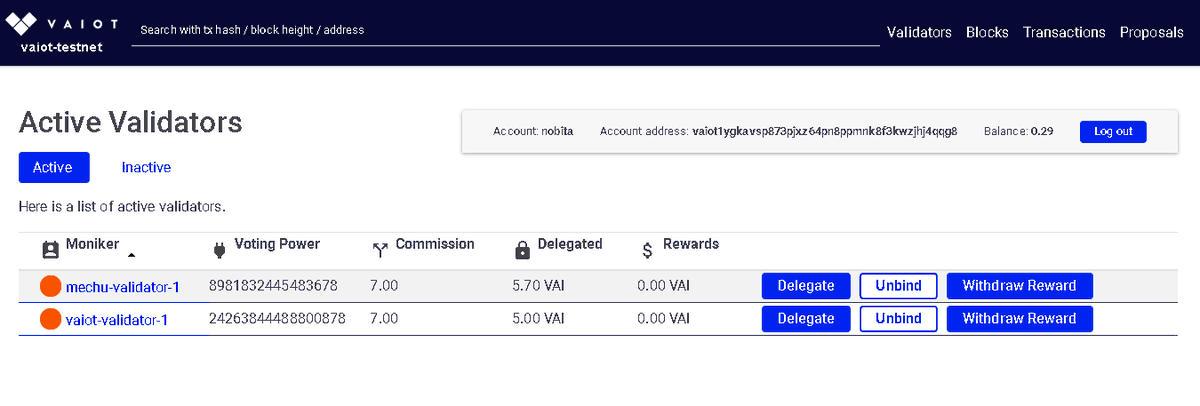Select the Active validators tab
1200x406 pixels.
[54, 168]
